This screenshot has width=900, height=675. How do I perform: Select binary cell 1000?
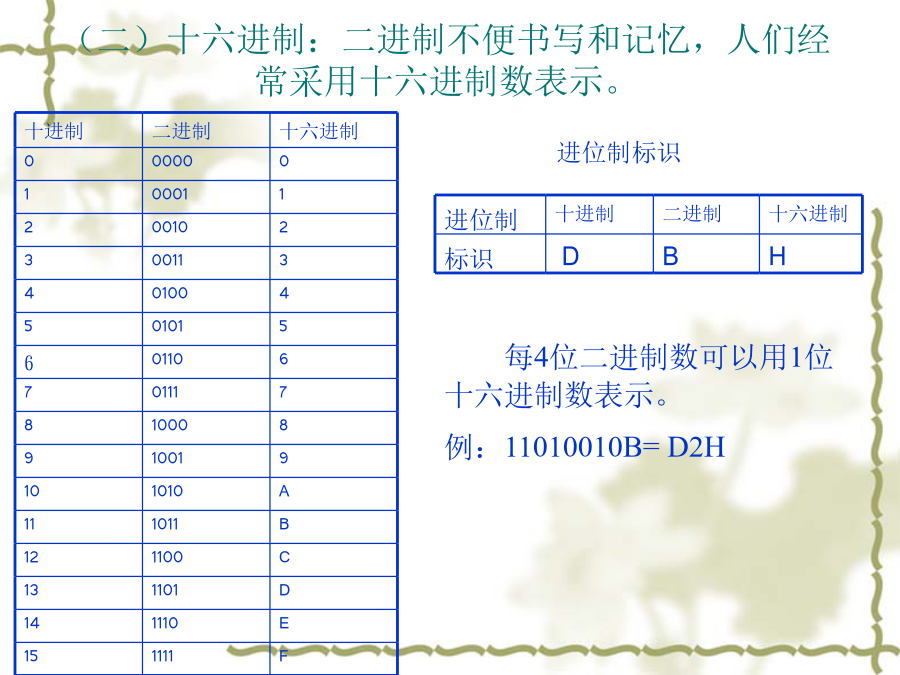206,428
